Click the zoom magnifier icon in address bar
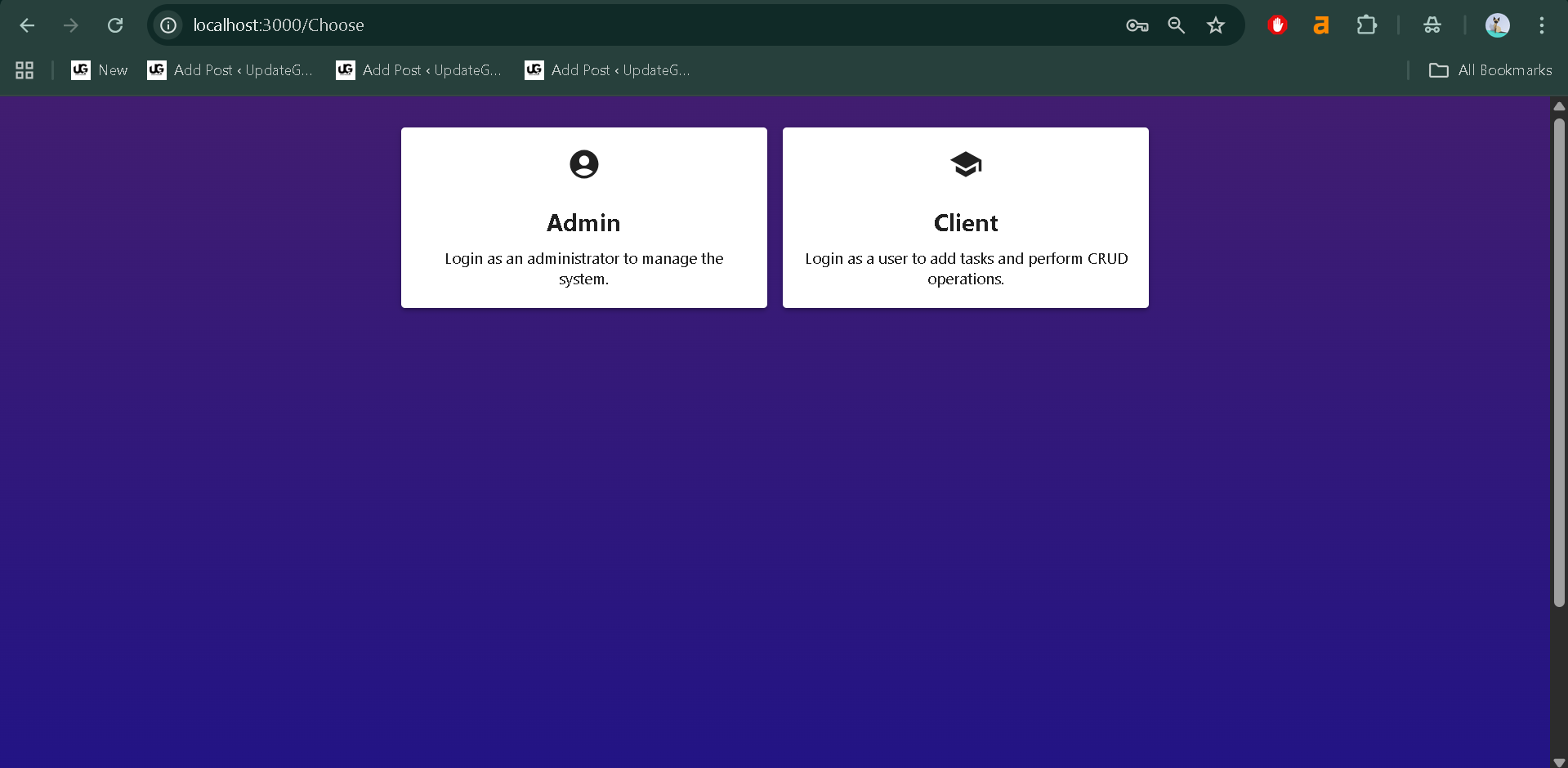 pos(1176,25)
